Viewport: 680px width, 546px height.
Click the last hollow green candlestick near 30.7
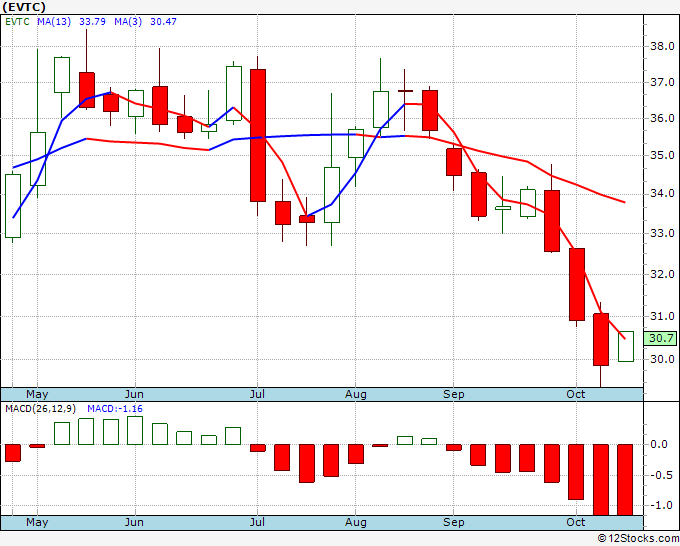point(626,346)
